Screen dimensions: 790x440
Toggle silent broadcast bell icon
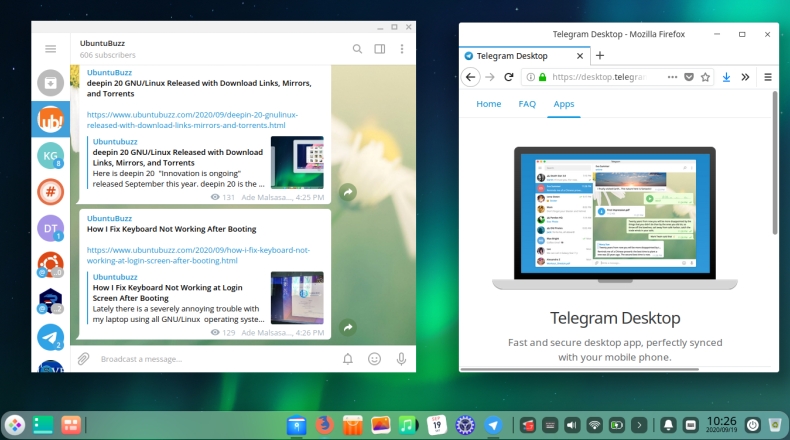point(348,358)
